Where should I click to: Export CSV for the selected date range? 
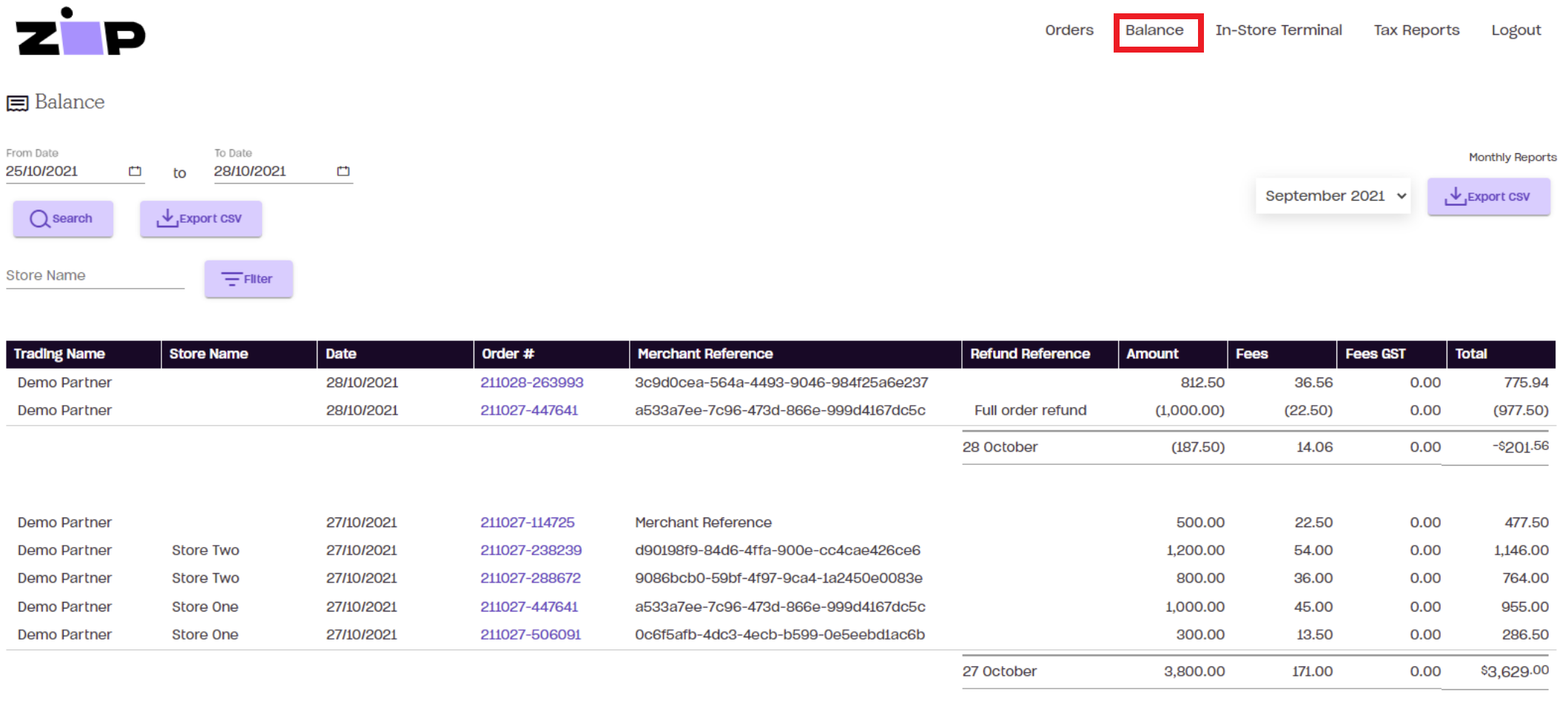[x=201, y=219]
